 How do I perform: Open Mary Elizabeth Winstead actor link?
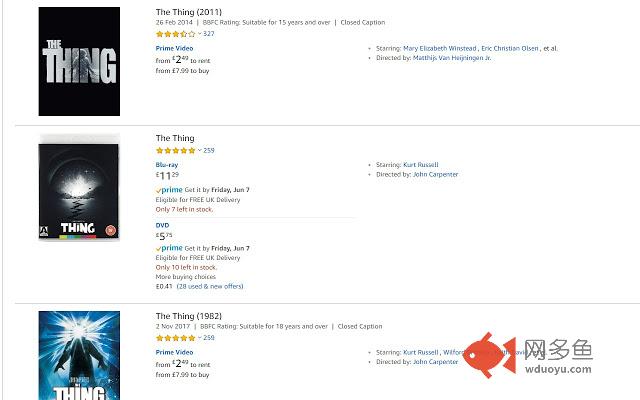440,48
